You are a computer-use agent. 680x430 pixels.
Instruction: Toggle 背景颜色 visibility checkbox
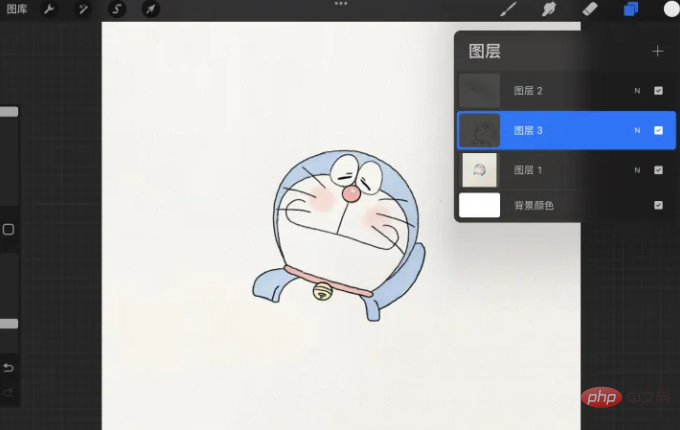[x=658, y=205]
